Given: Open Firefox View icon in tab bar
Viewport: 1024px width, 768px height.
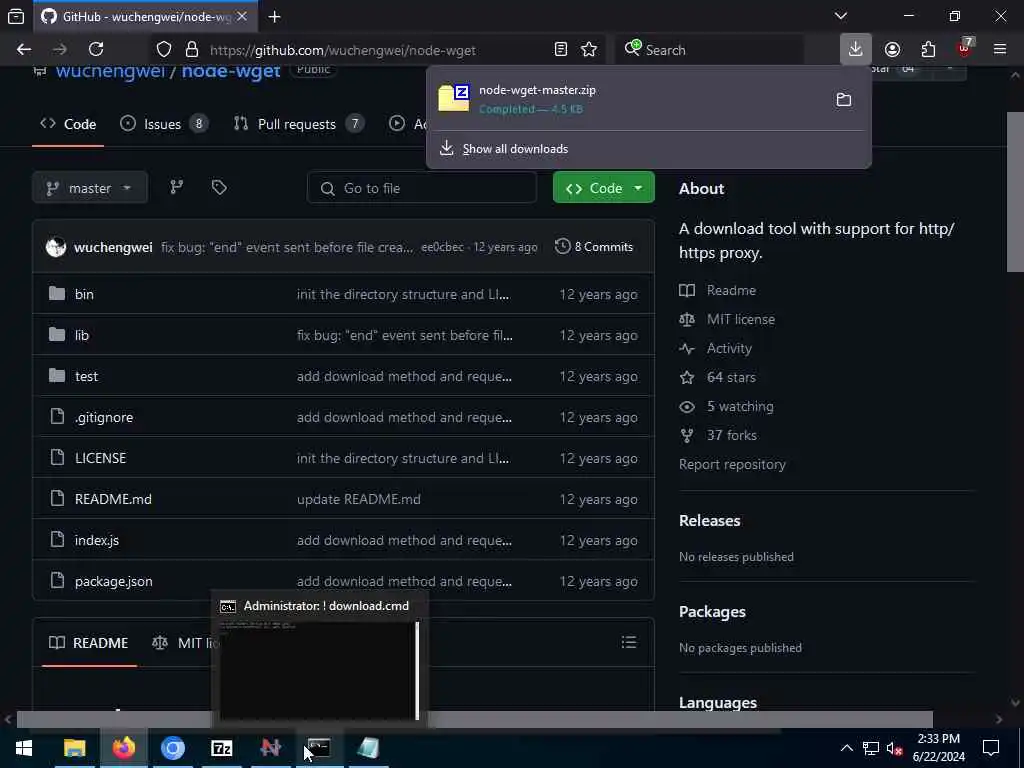Looking at the screenshot, I should pos(16,17).
